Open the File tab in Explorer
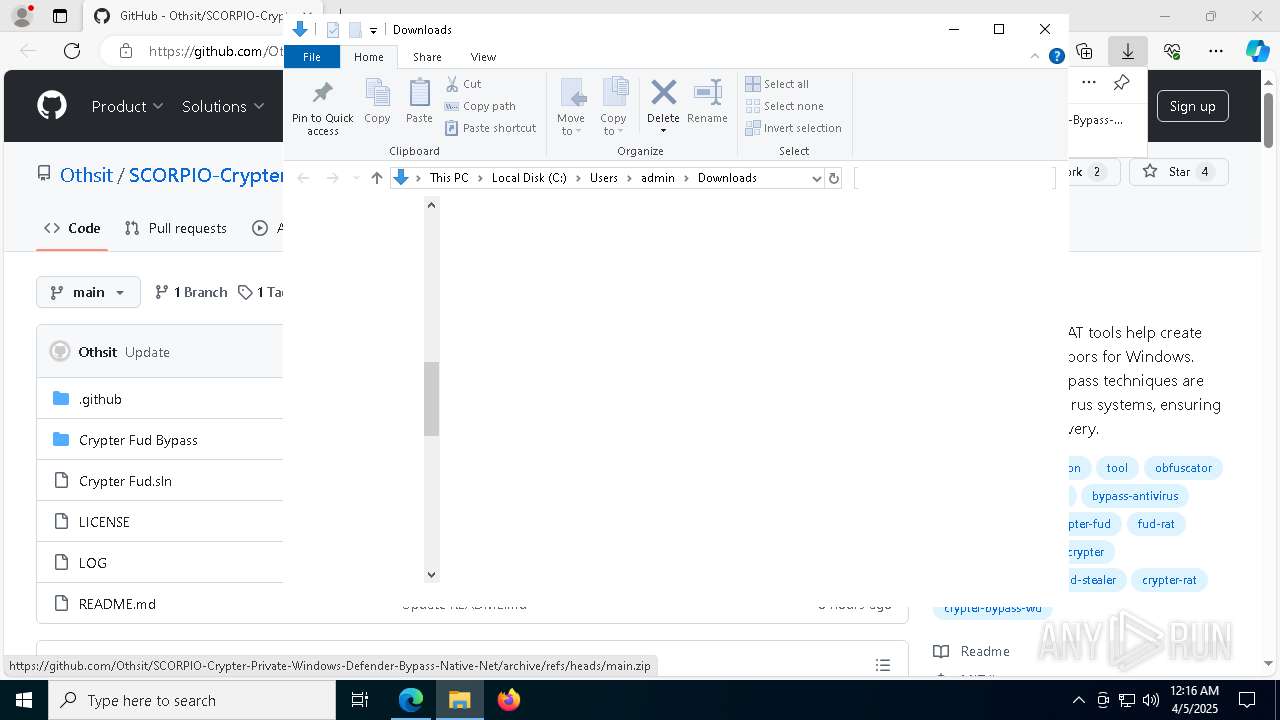Screen dimensions: 1280x720 [x=312, y=57]
